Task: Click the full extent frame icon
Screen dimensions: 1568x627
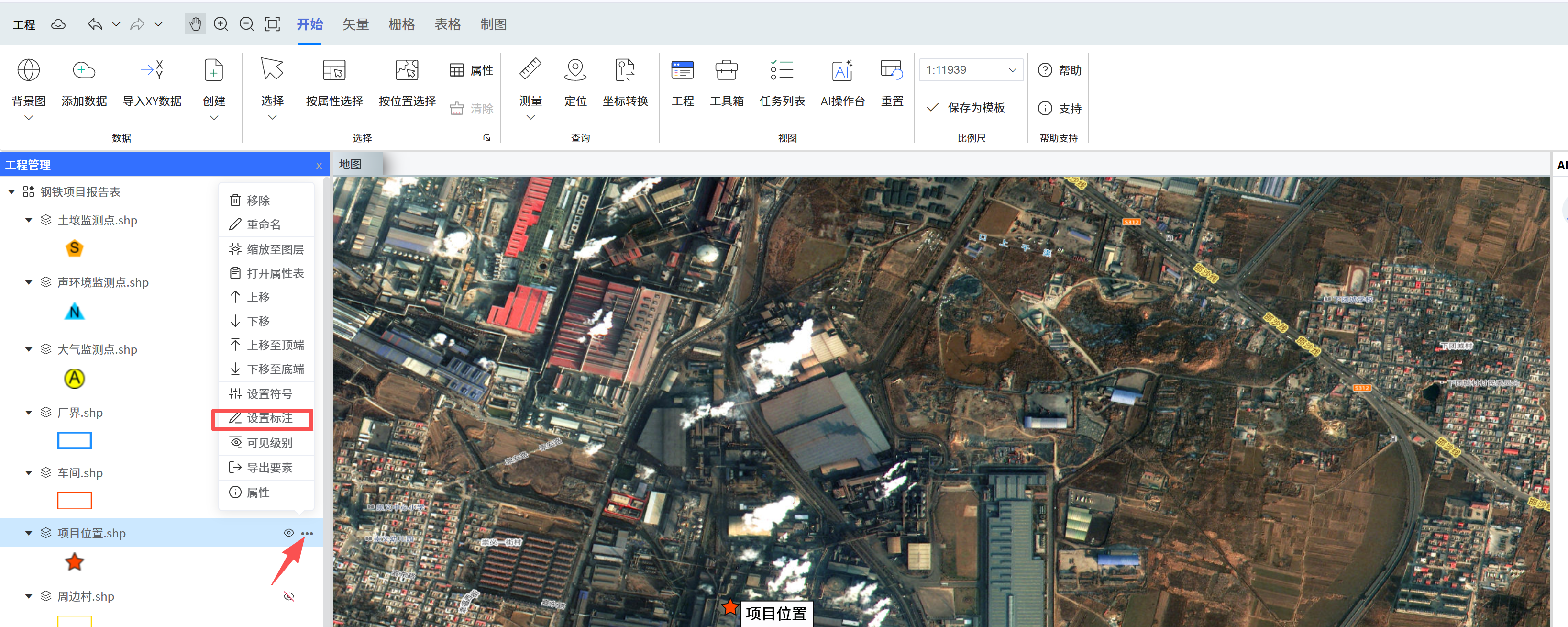Action: (272, 24)
